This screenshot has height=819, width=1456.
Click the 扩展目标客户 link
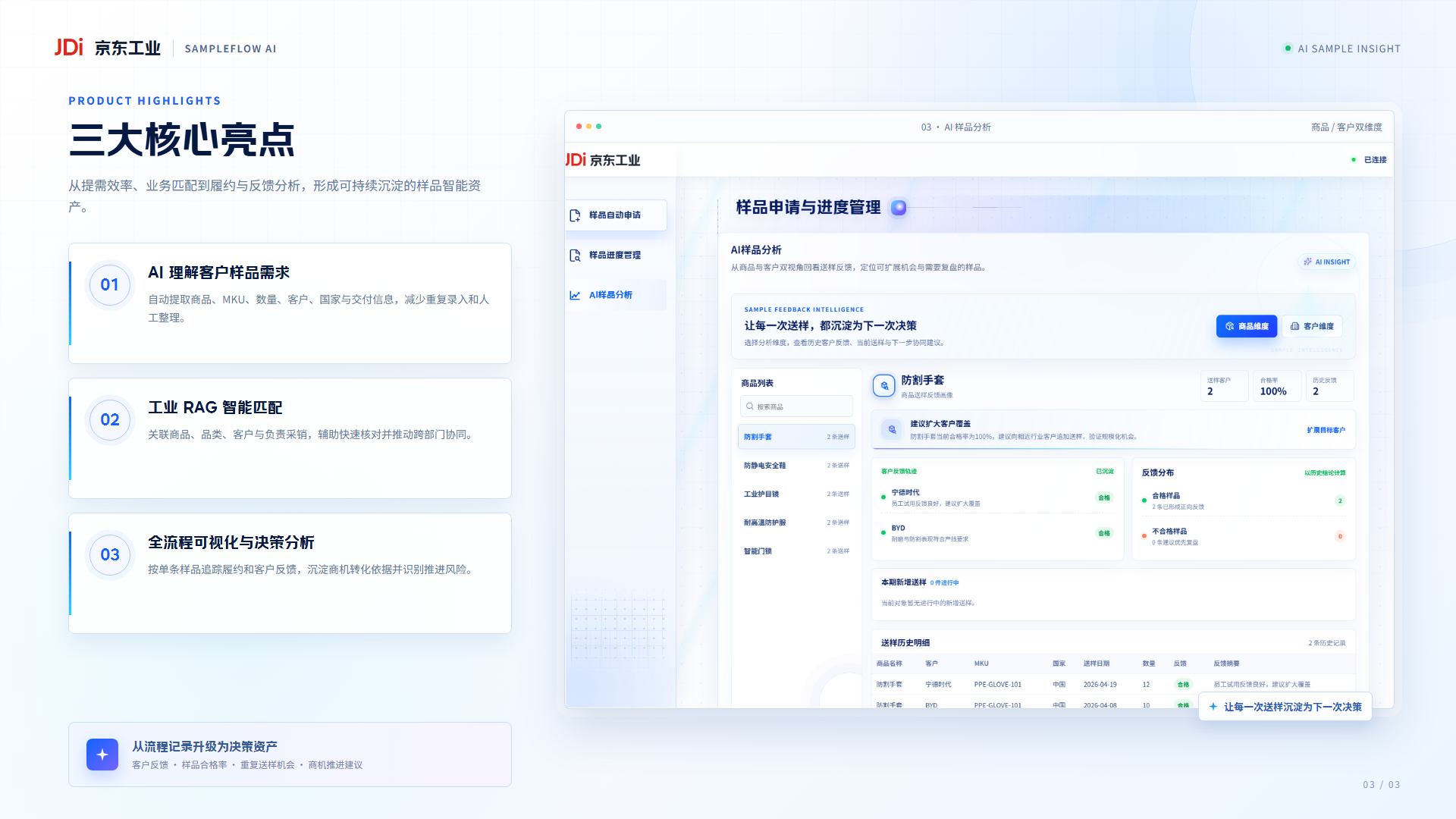click(x=1326, y=430)
